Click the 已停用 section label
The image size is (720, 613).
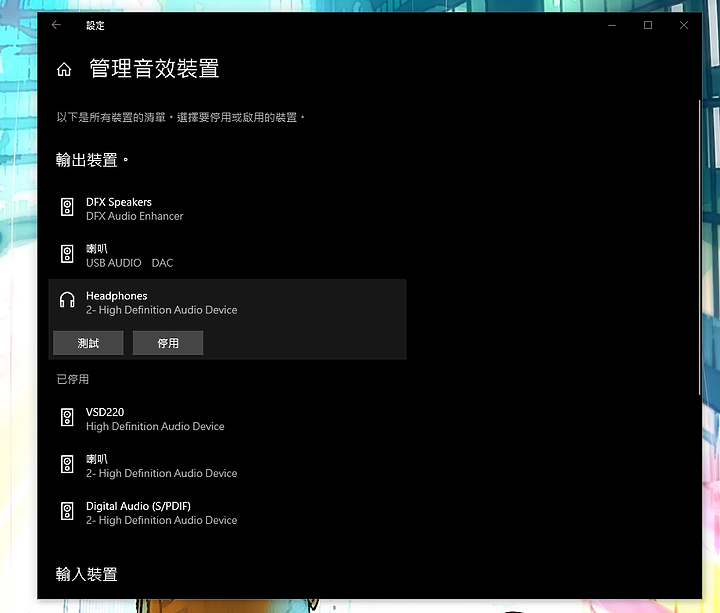(x=73, y=379)
